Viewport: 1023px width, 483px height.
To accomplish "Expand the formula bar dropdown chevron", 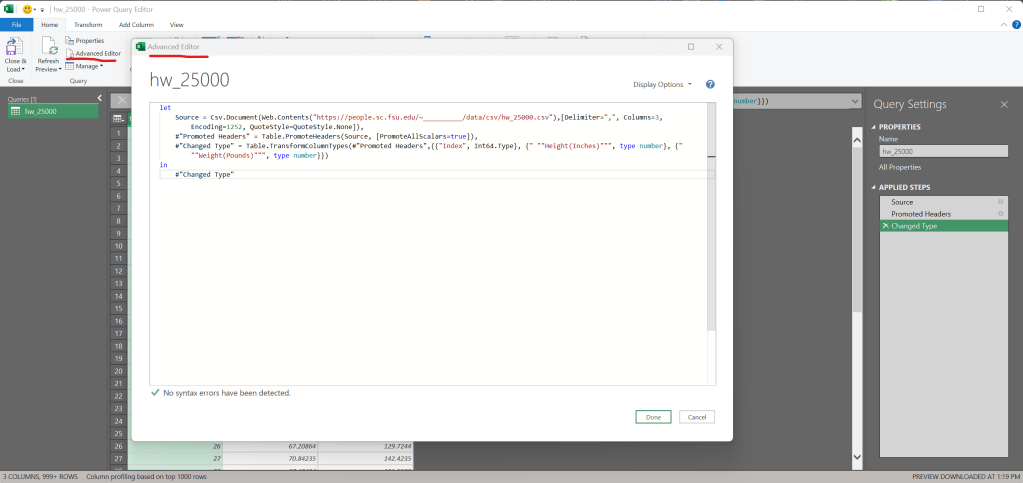I will coord(855,101).
